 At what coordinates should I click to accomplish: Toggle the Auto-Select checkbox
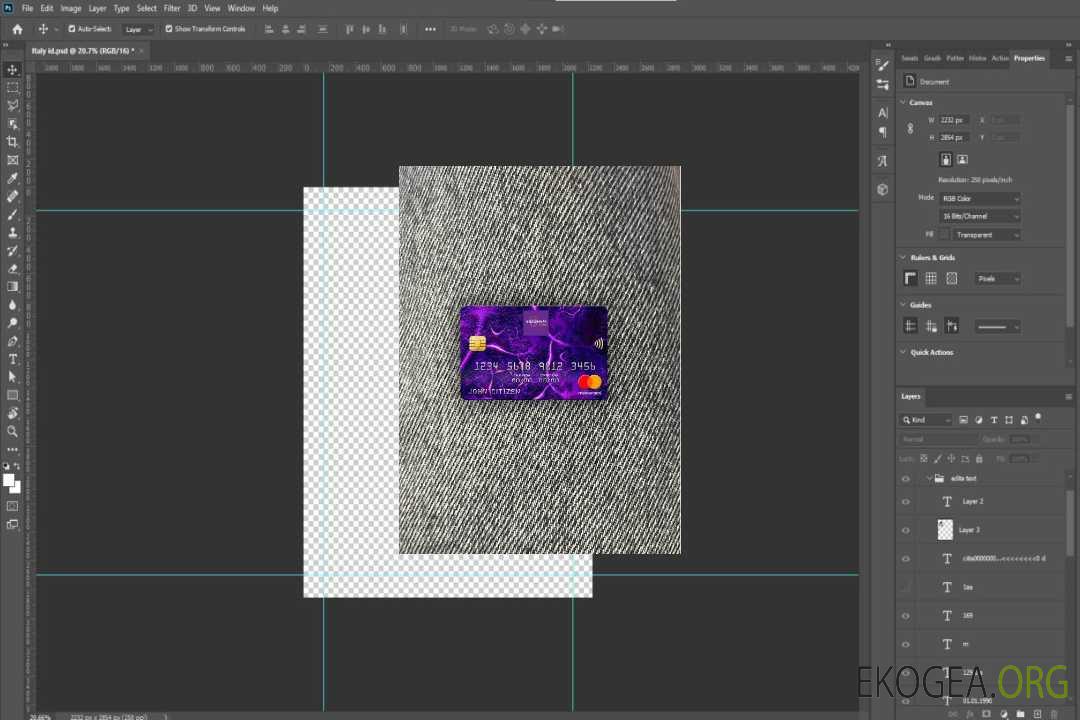(72, 29)
